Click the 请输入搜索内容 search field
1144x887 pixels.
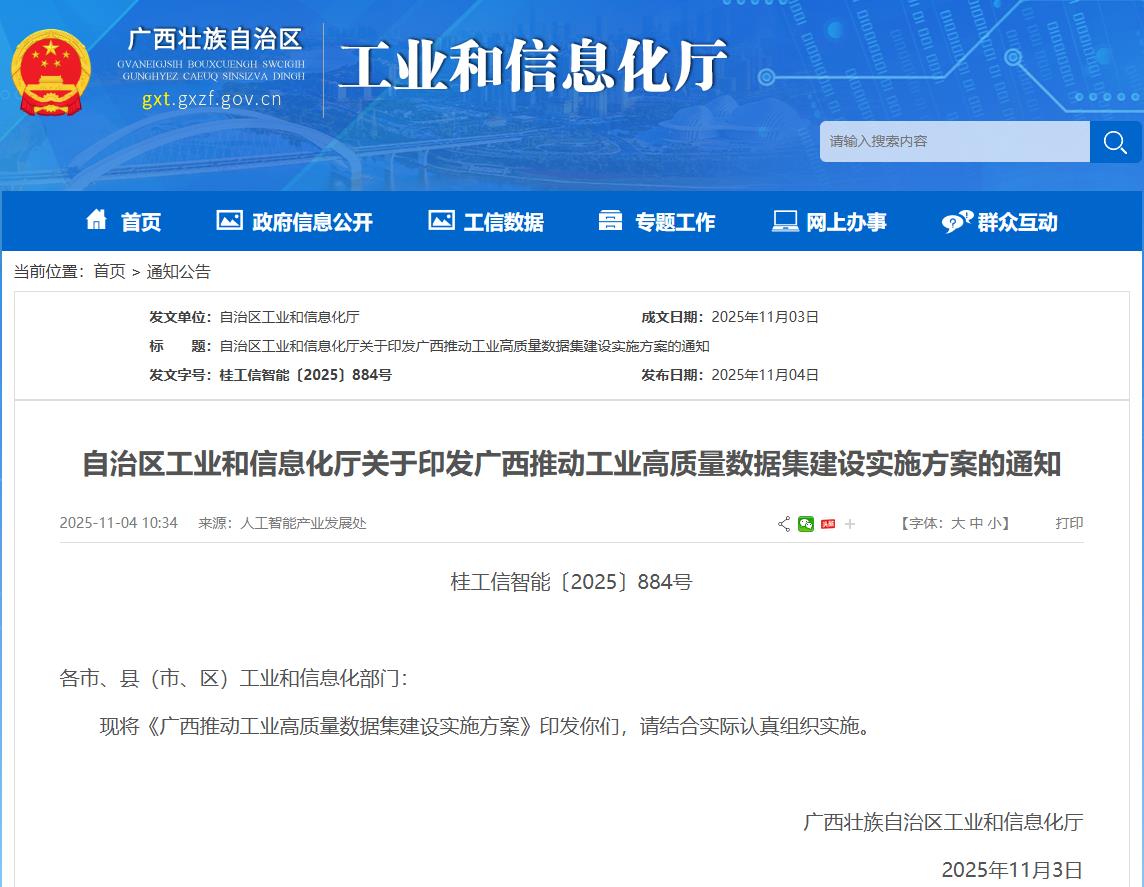pos(954,142)
